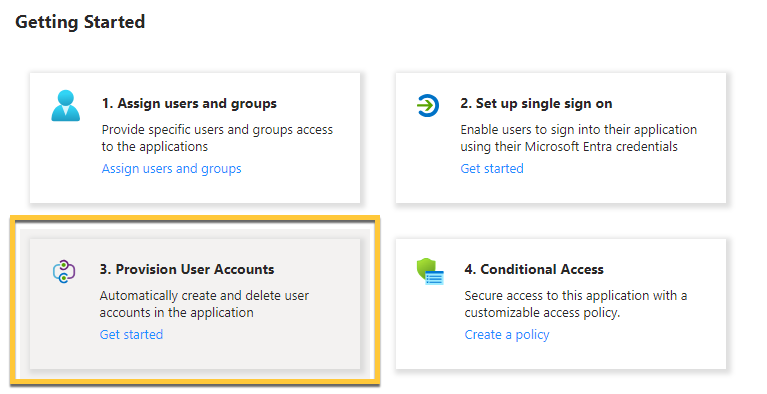The height and width of the screenshot is (394, 767).
Task: Open the Create a policy link
Action: (507, 334)
